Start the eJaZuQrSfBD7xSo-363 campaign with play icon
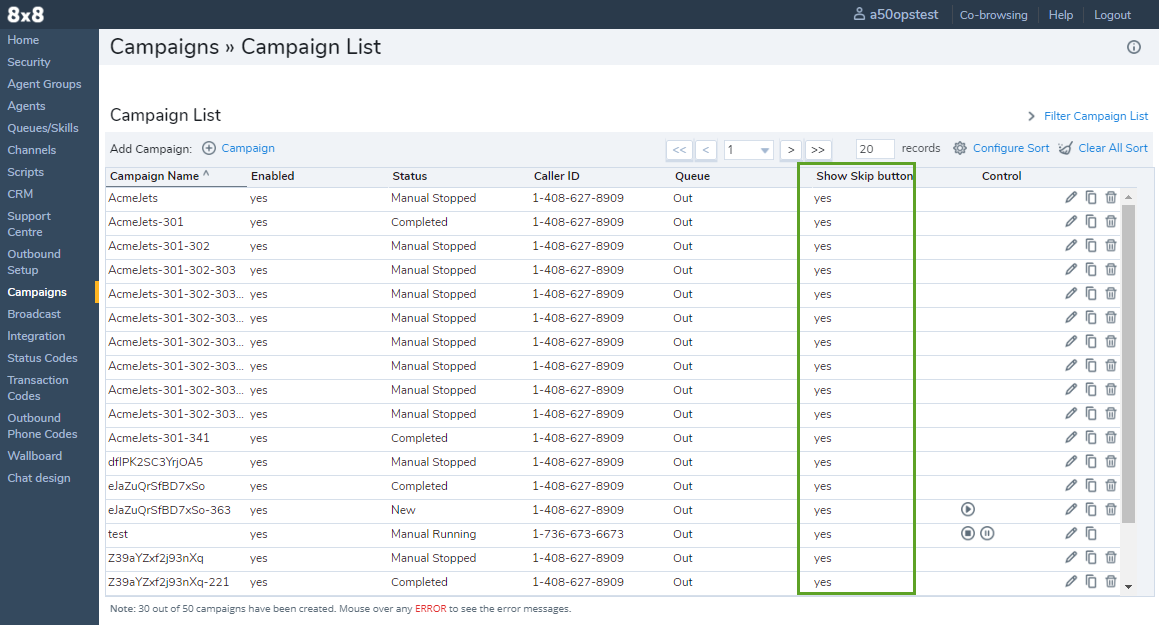Screen dimensions: 1159x625 click(967, 510)
